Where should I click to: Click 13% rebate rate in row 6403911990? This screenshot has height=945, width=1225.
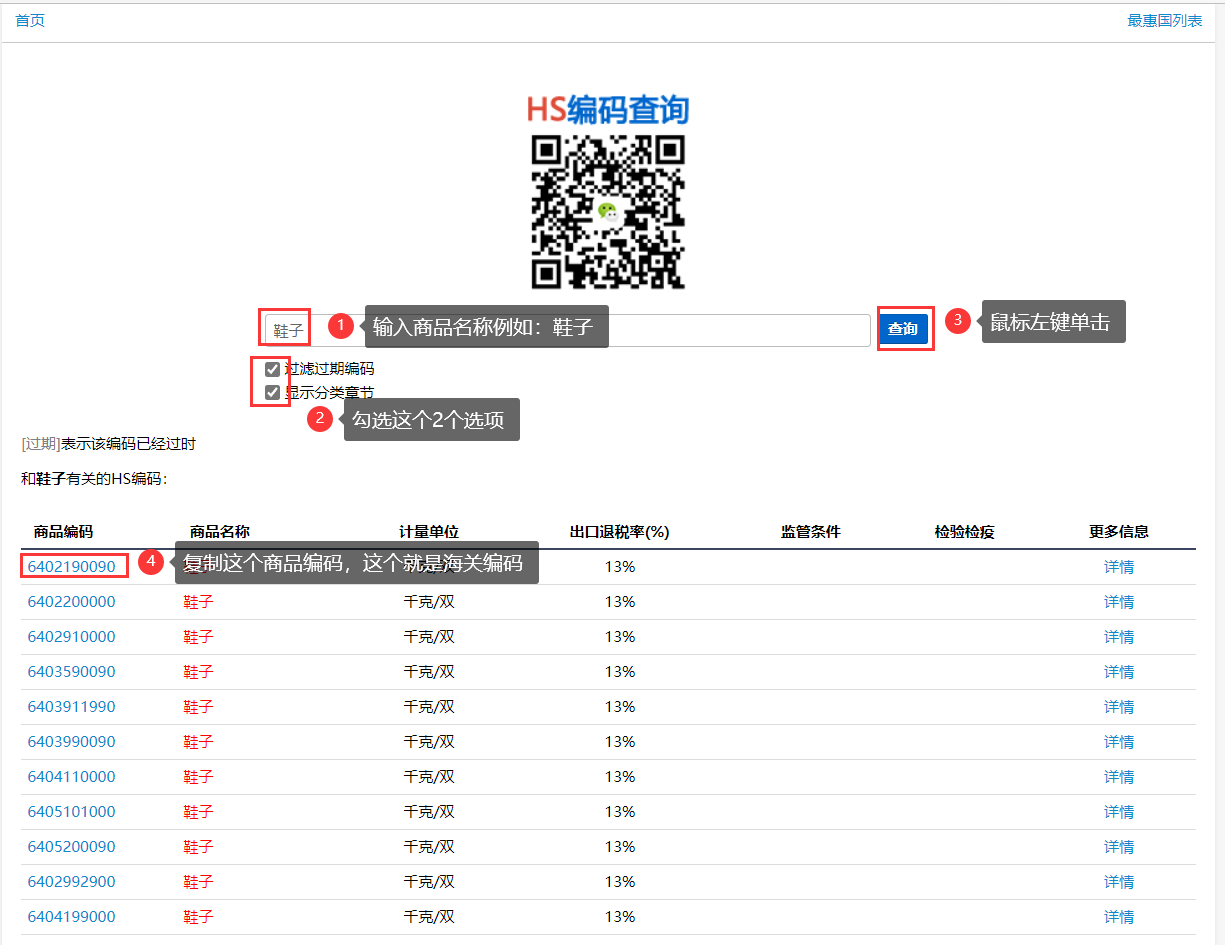click(620, 707)
